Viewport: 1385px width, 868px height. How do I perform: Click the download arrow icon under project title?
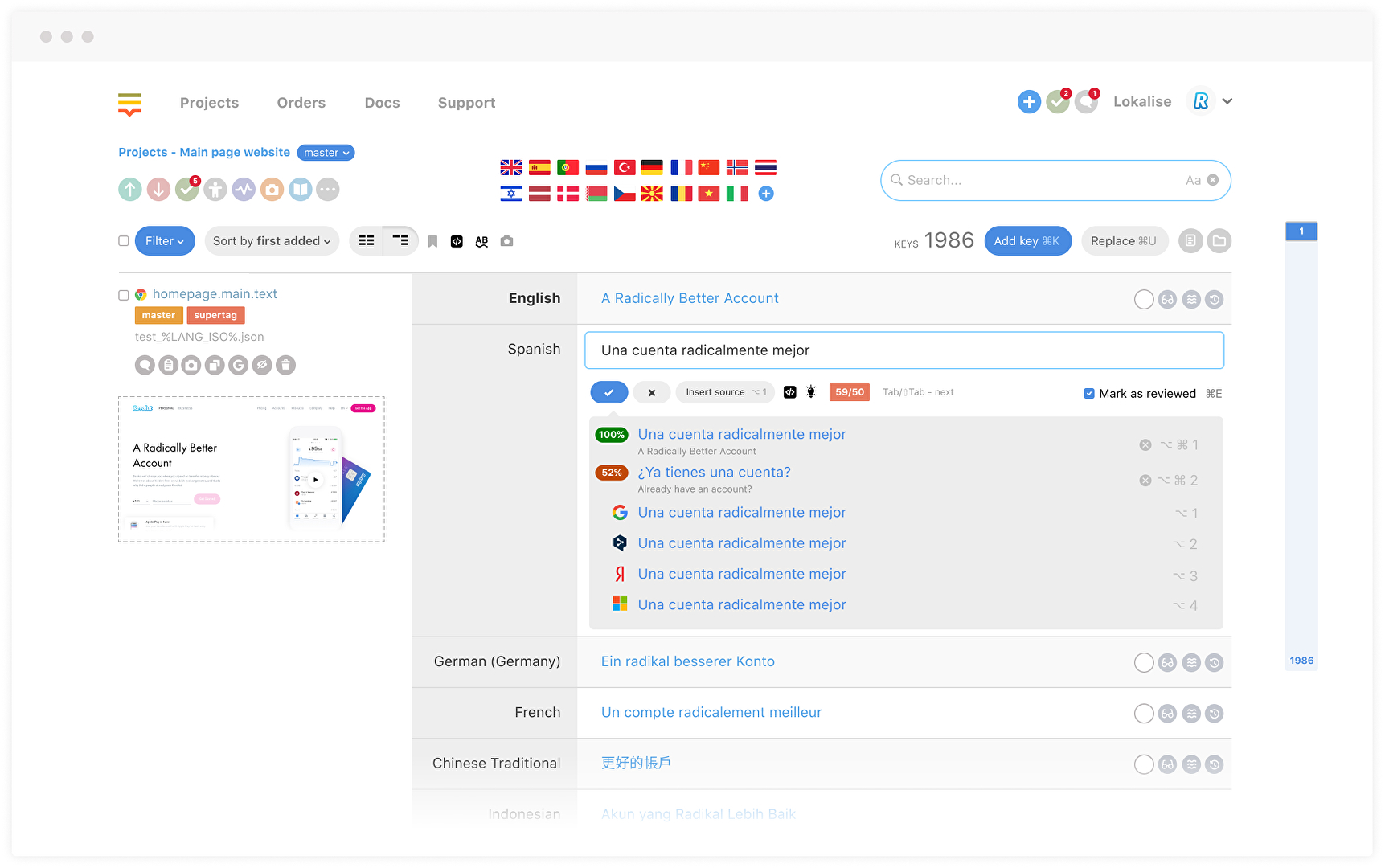158,190
